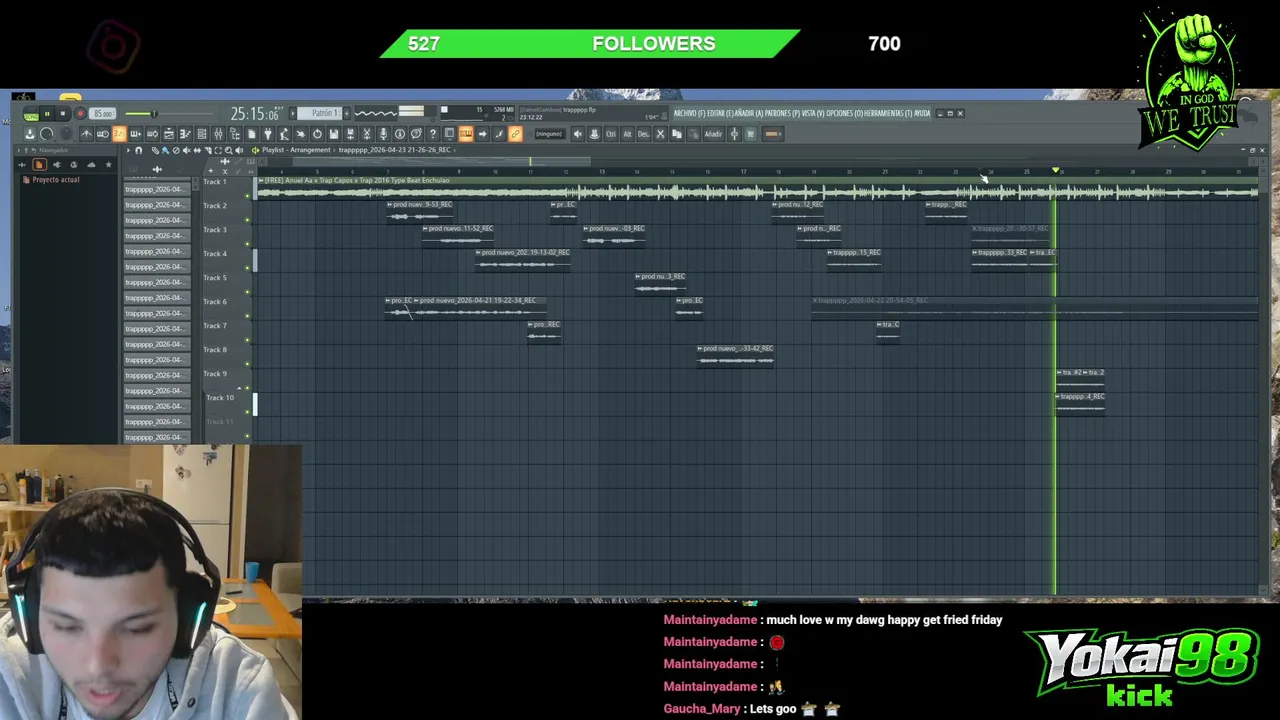Screen dimensions: 1280x720
Task: Click the Añadir button
Action: point(713,134)
